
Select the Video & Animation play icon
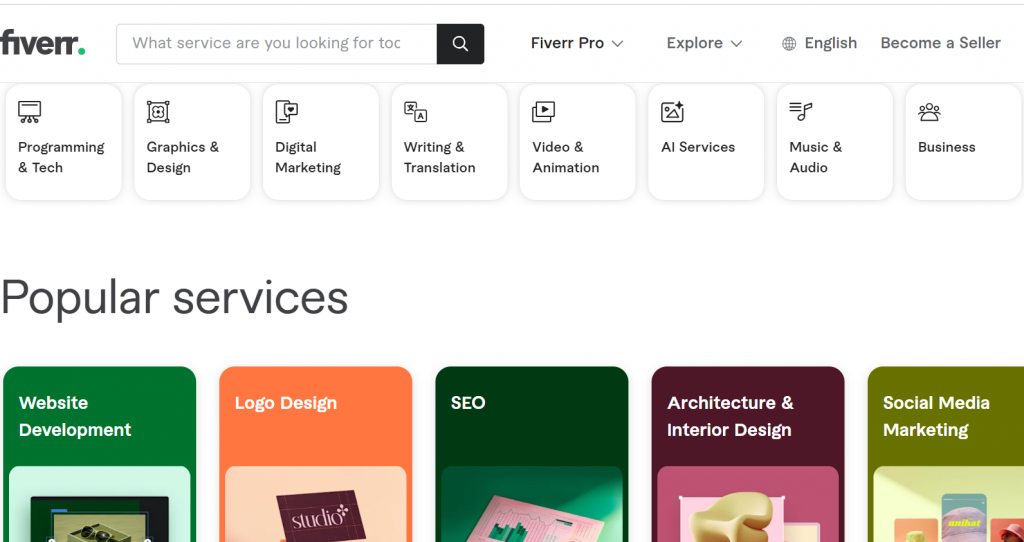pos(543,112)
